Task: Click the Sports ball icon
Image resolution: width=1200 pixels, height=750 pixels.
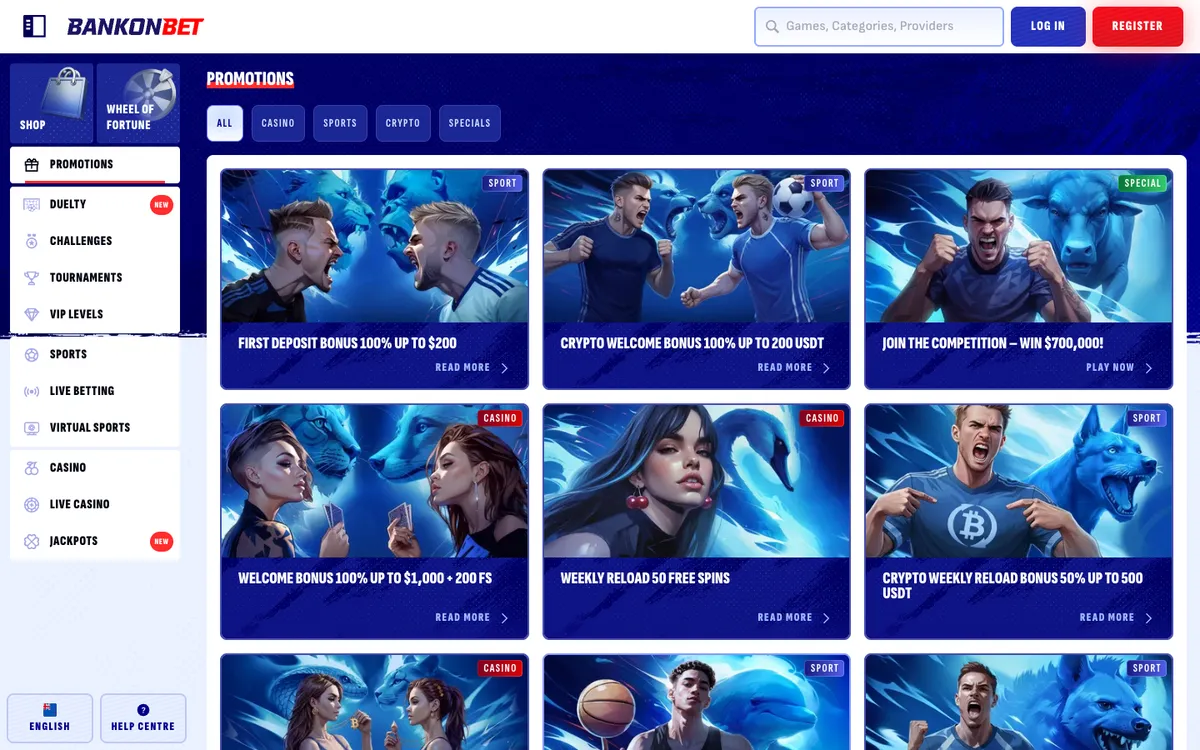Action: [x=32, y=355]
